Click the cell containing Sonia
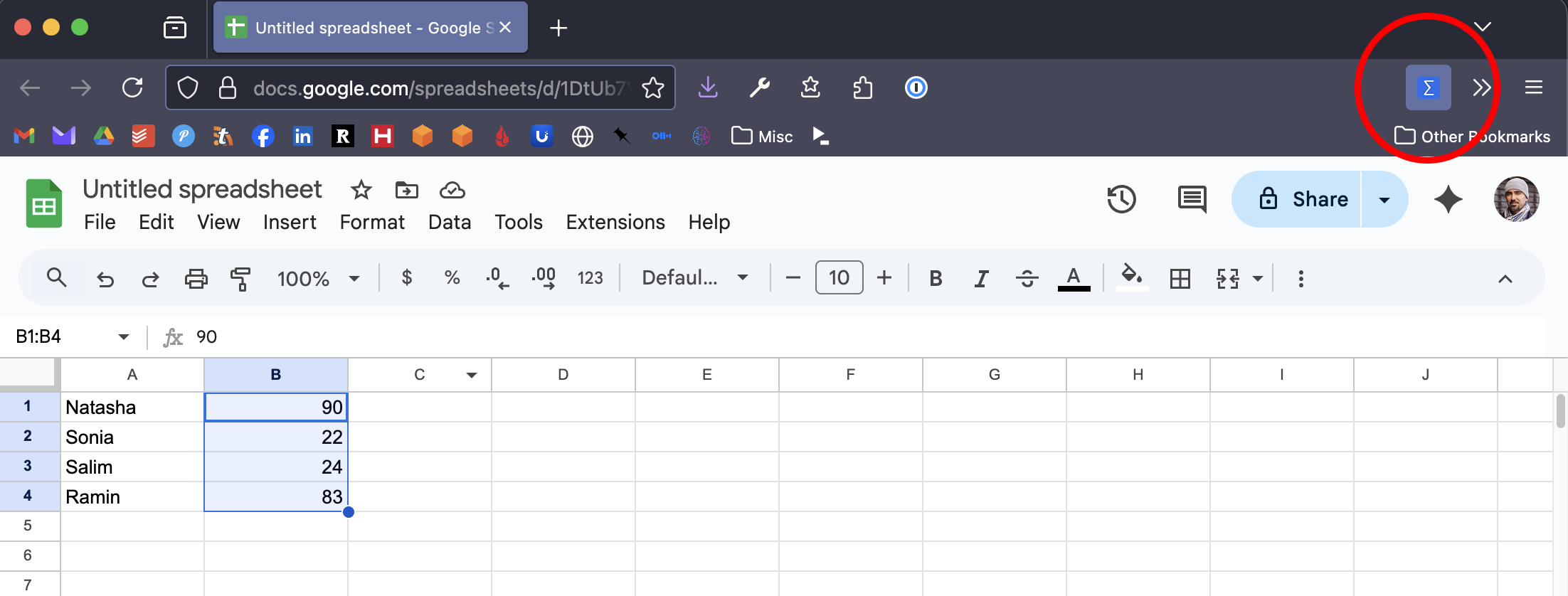This screenshot has width=1568, height=596. tap(132, 437)
